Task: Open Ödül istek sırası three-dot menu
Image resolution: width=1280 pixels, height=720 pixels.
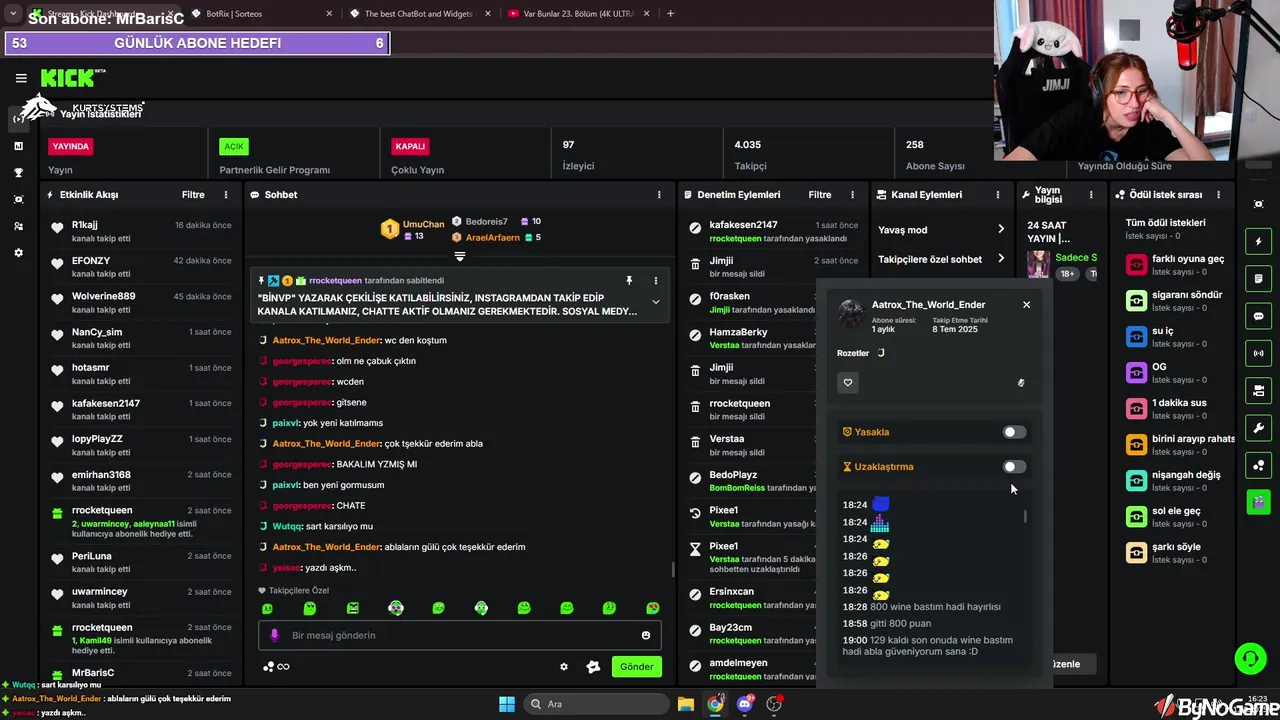Action: tap(1218, 195)
